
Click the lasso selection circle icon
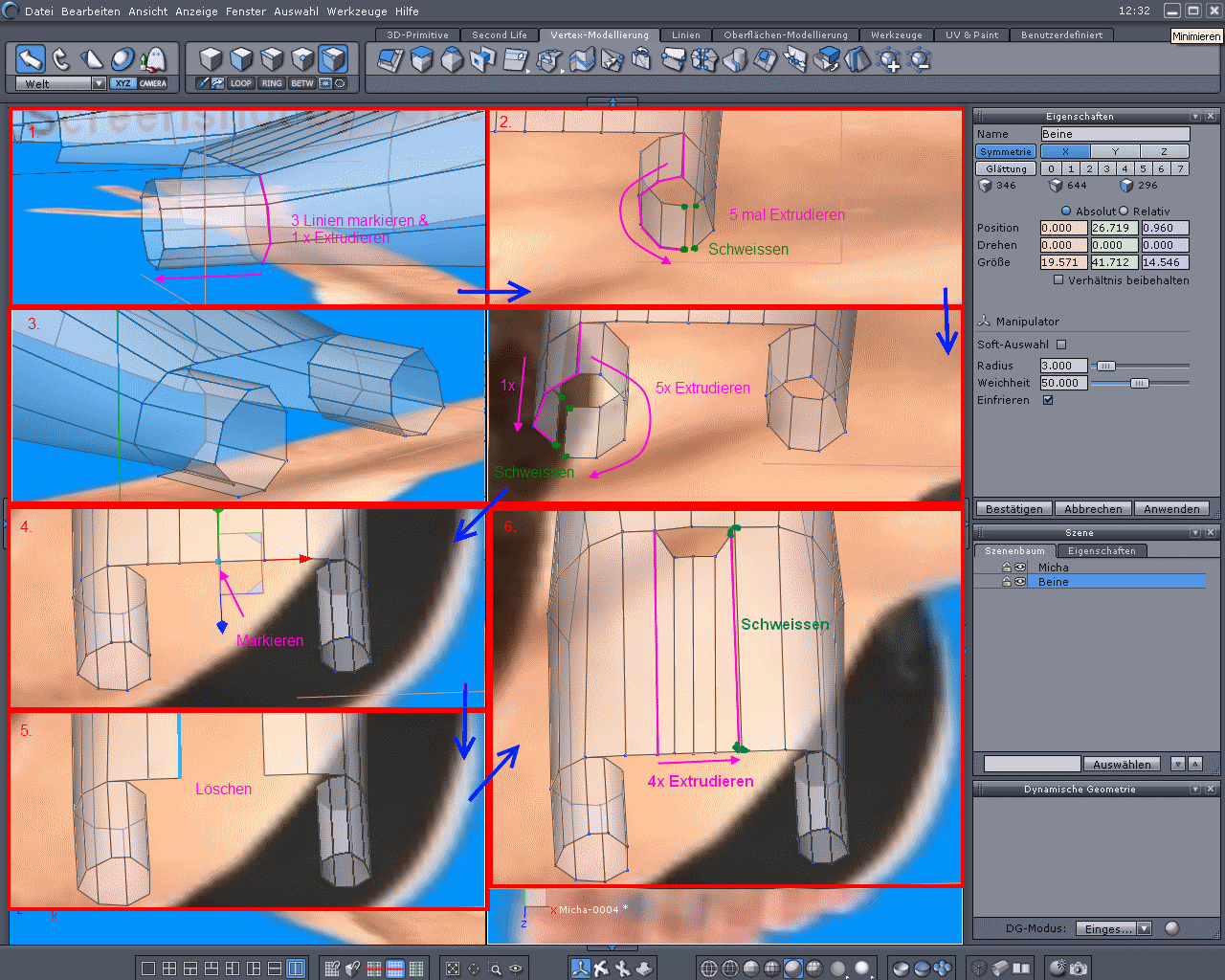(340, 83)
